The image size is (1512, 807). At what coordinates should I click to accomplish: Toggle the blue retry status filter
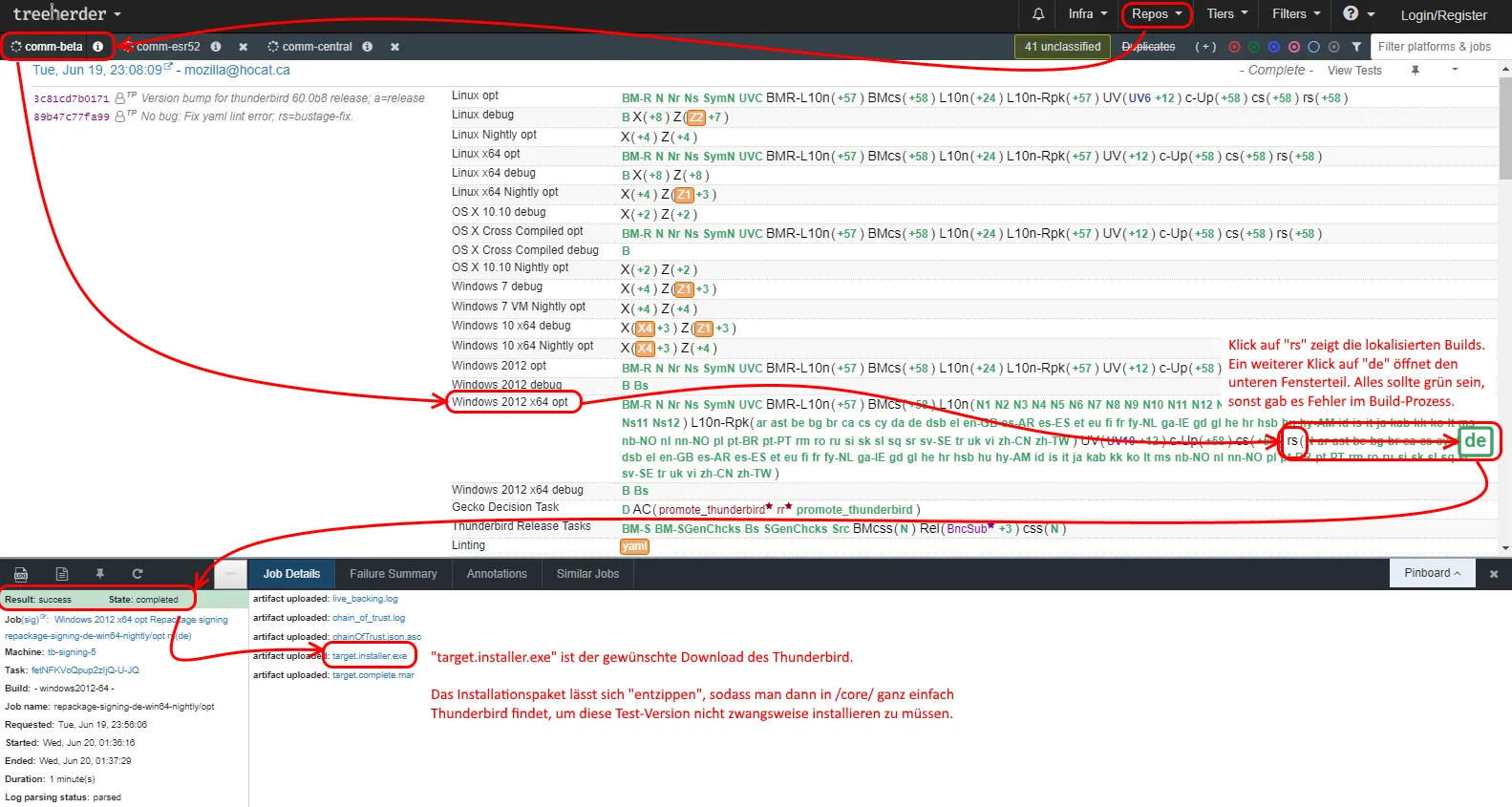click(1273, 46)
